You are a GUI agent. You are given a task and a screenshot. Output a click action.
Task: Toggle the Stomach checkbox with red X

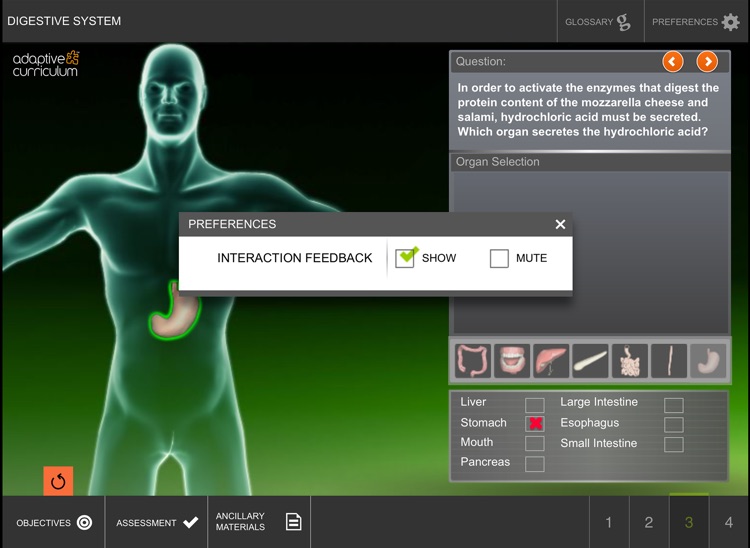click(534, 424)
